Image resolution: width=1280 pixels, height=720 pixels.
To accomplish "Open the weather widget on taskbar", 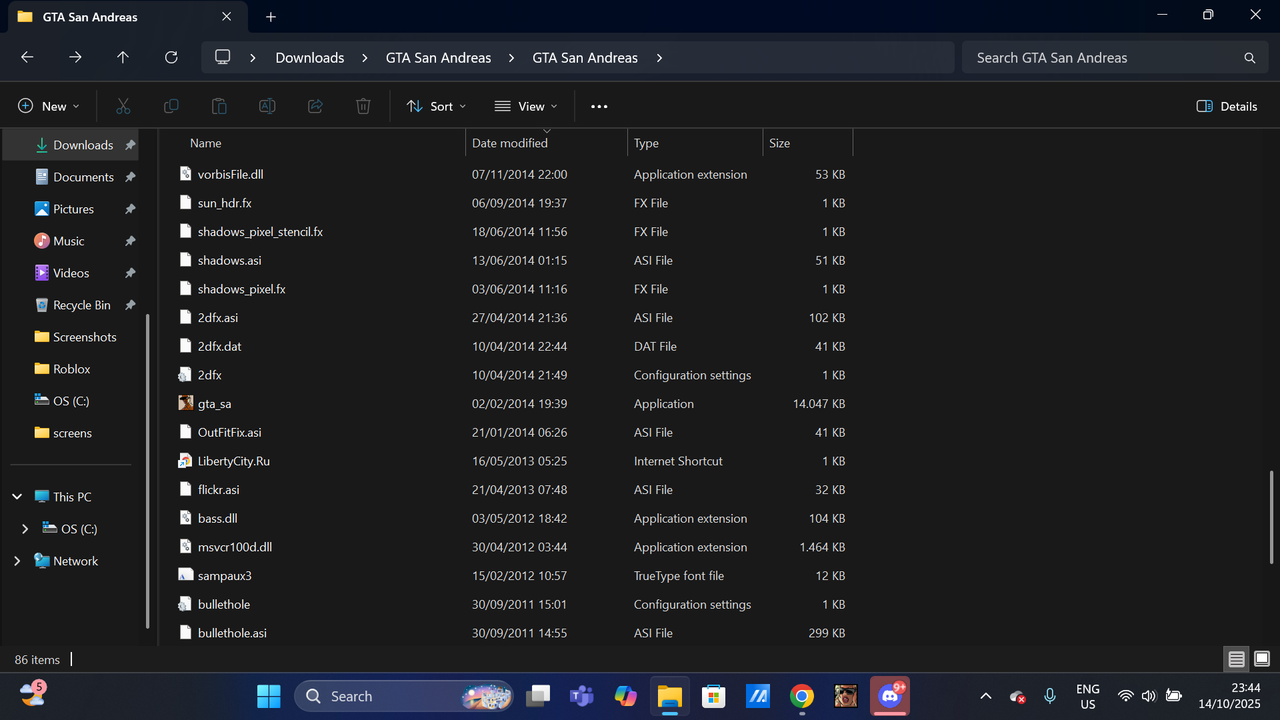I will point(32,694).
